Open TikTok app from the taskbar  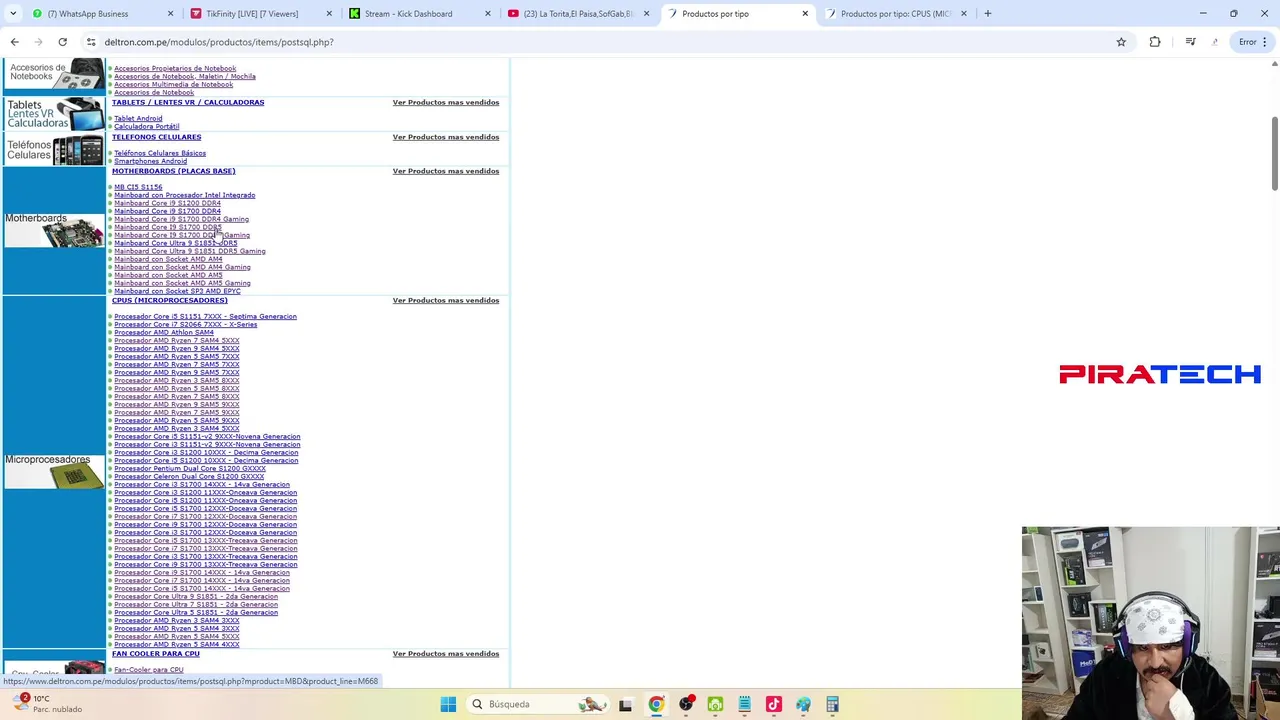tap(773, 704)
